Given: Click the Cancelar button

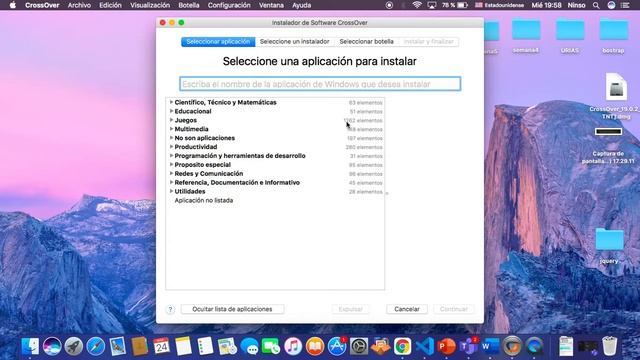Looking at the screenshot, I should (x=407, y=309).
